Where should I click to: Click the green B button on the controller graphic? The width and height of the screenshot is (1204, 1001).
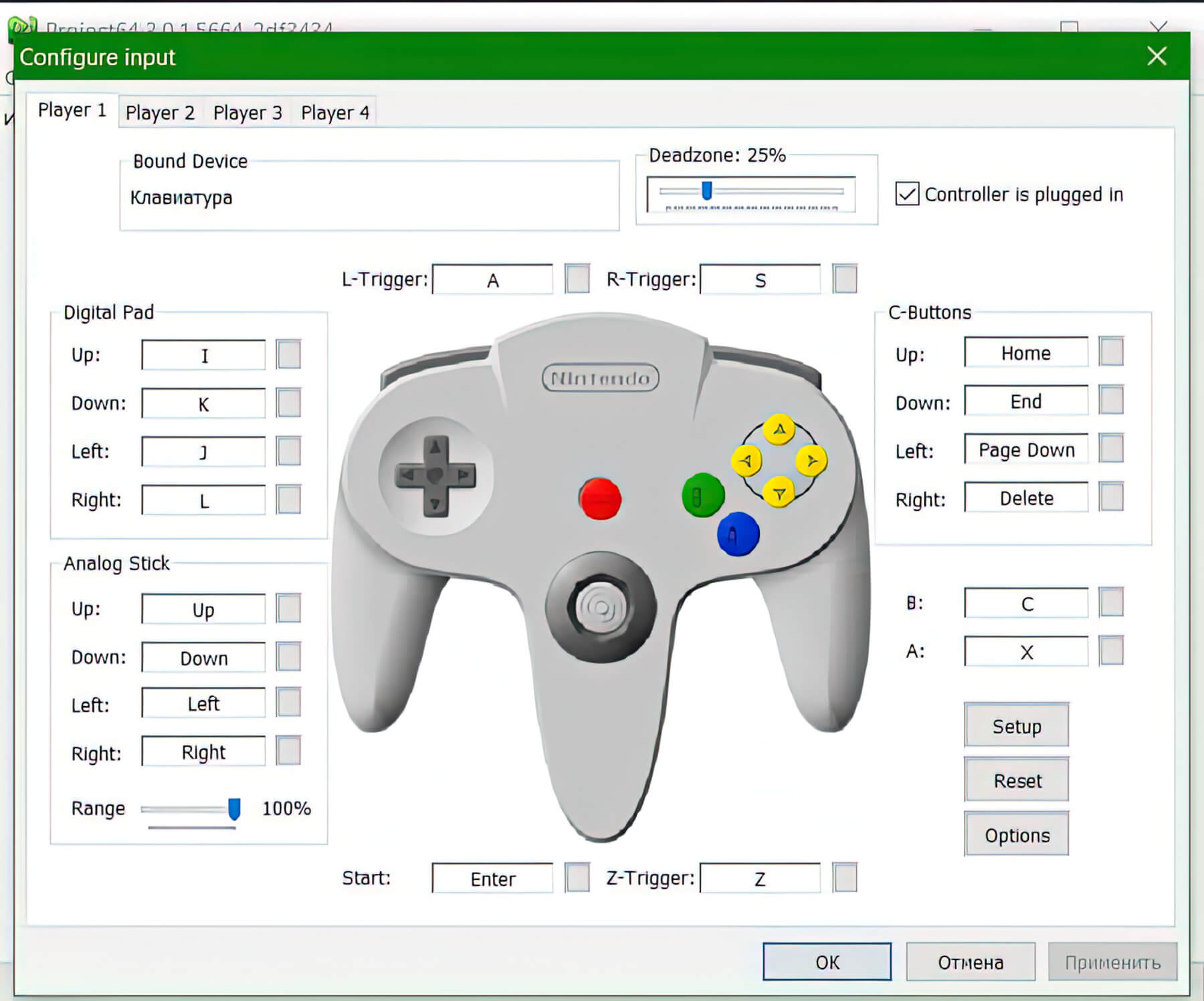tap(703, 495)
